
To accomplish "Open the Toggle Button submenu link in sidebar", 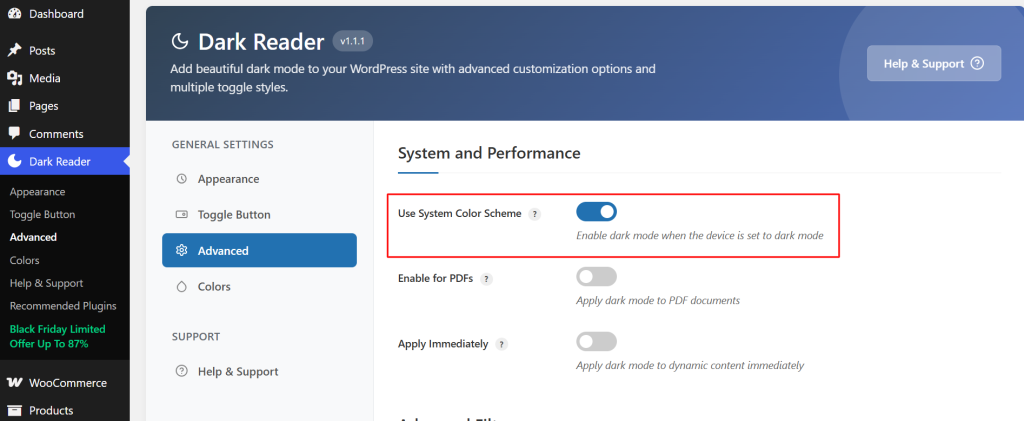I will pyautogui.click(x=42, y=214).
